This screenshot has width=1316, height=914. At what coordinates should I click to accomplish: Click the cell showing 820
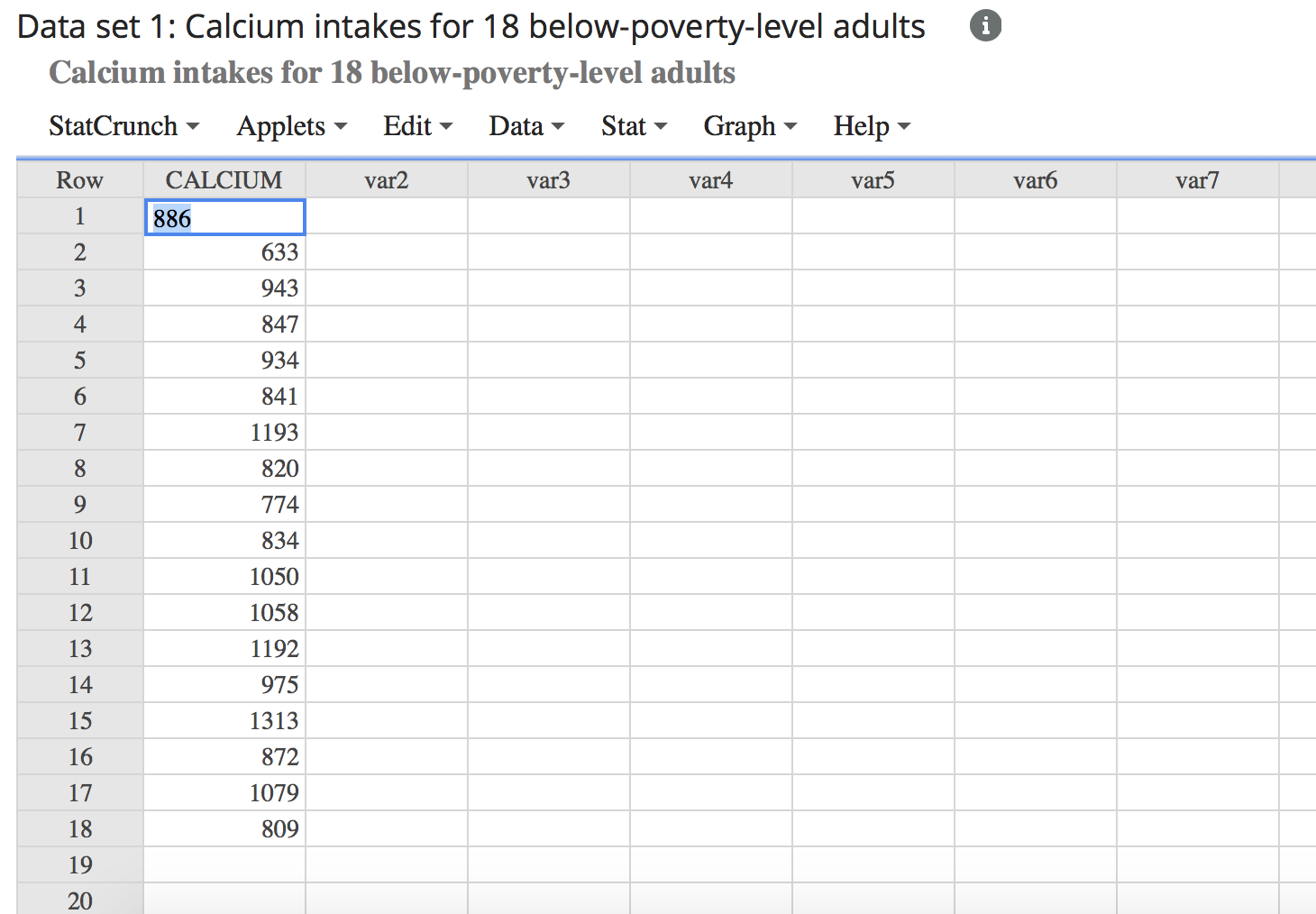(x=224, y=469)
